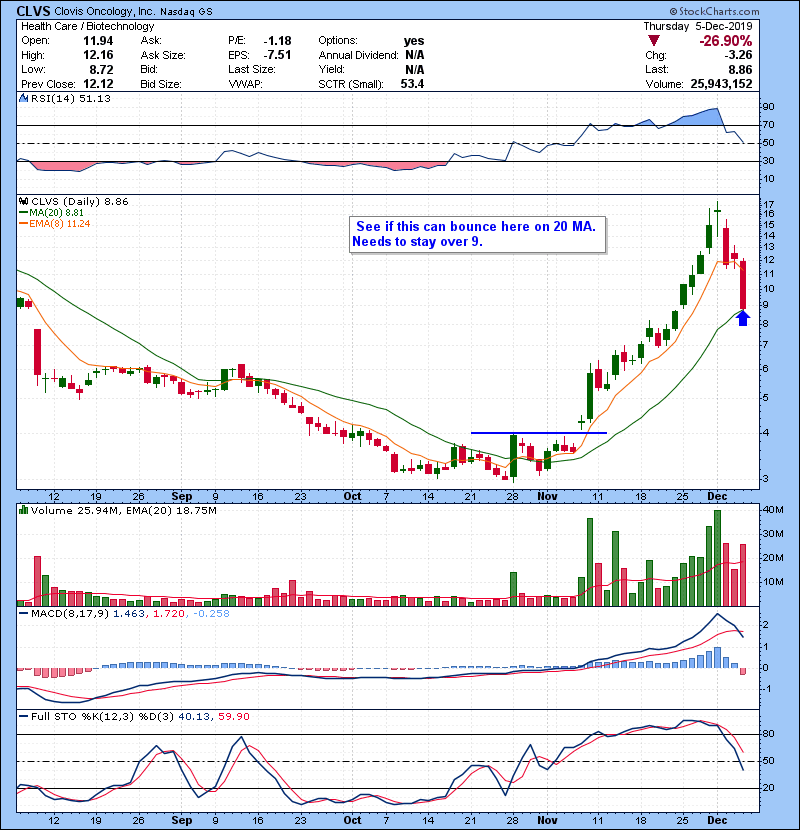
Task: Click the Health Care / Biotechnology sector text
Action: pyautogui.click(x=88, y=26)
